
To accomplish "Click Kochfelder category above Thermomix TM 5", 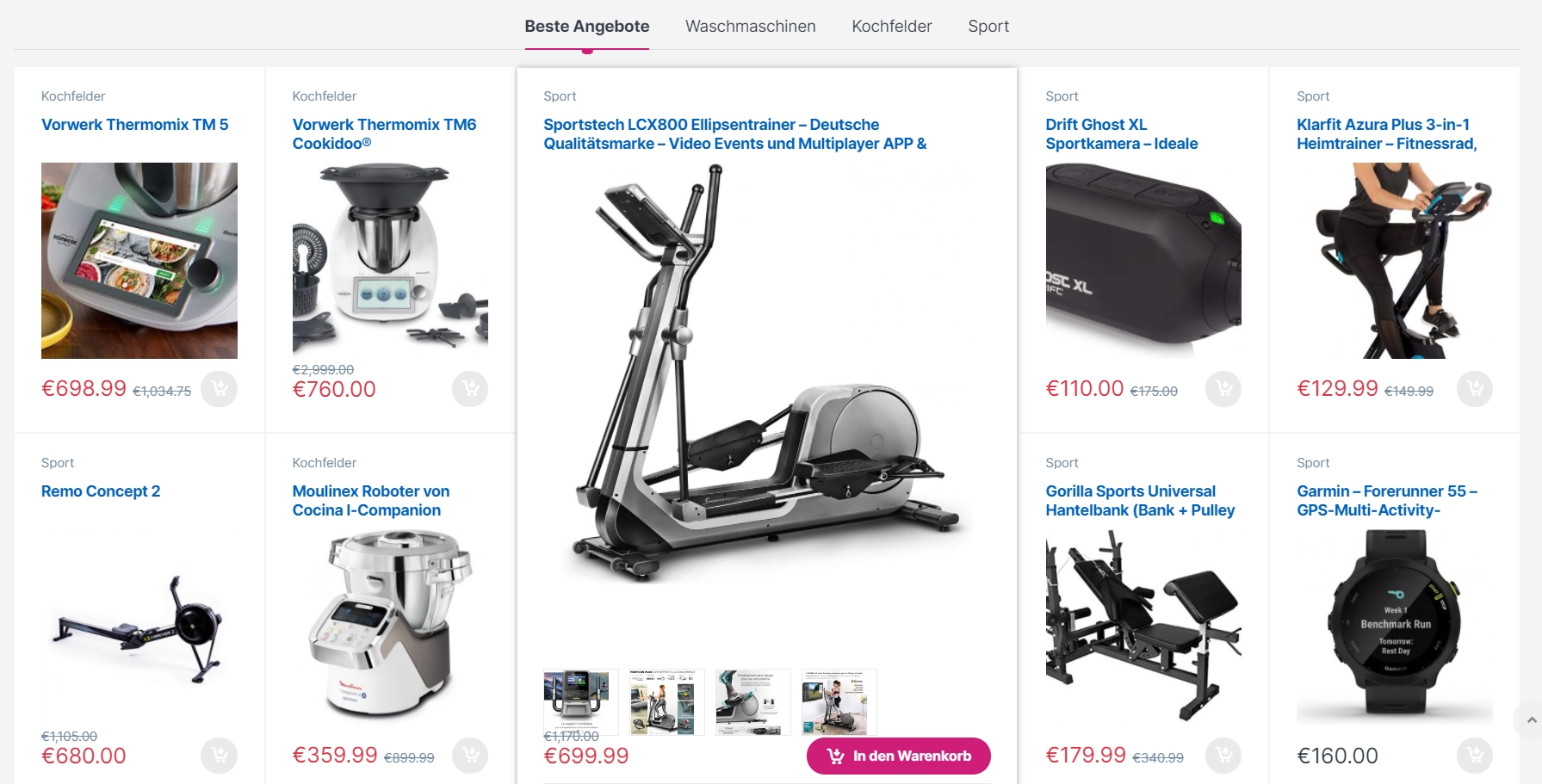I will click(x=73, y=96).
